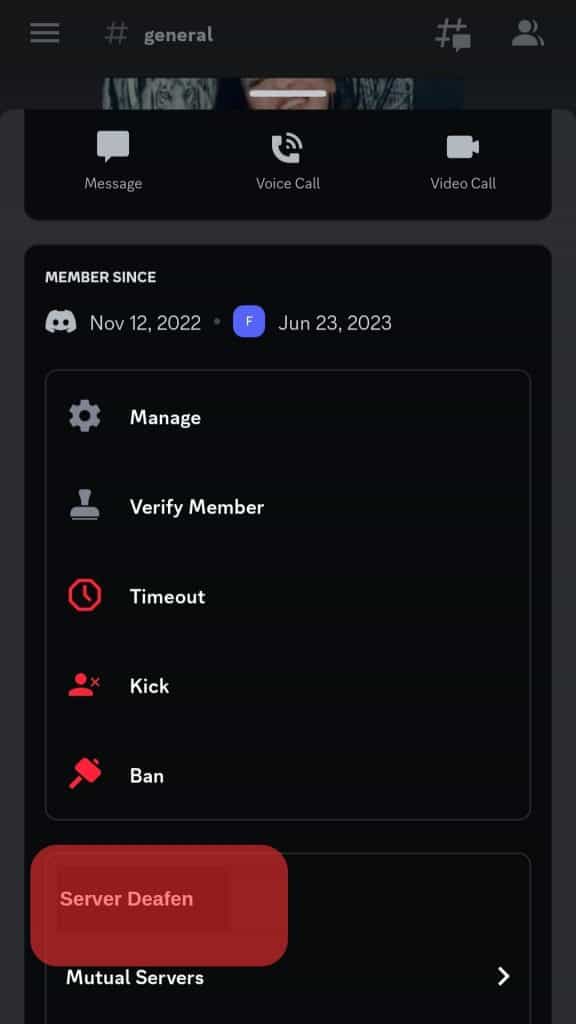The width and height of the screenshot is (576, 1024).
Task: Click the Discord logo next to join date
Action: click(x=60, y=322)
